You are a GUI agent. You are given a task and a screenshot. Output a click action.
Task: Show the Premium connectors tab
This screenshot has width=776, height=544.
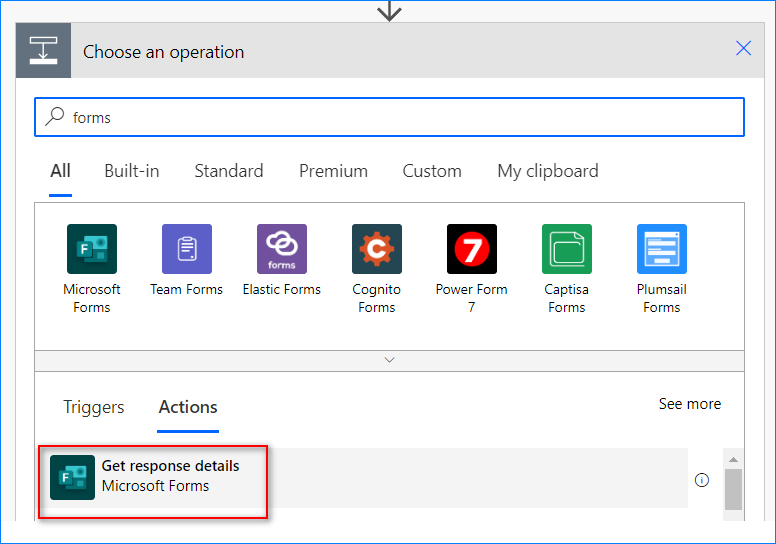333,171
